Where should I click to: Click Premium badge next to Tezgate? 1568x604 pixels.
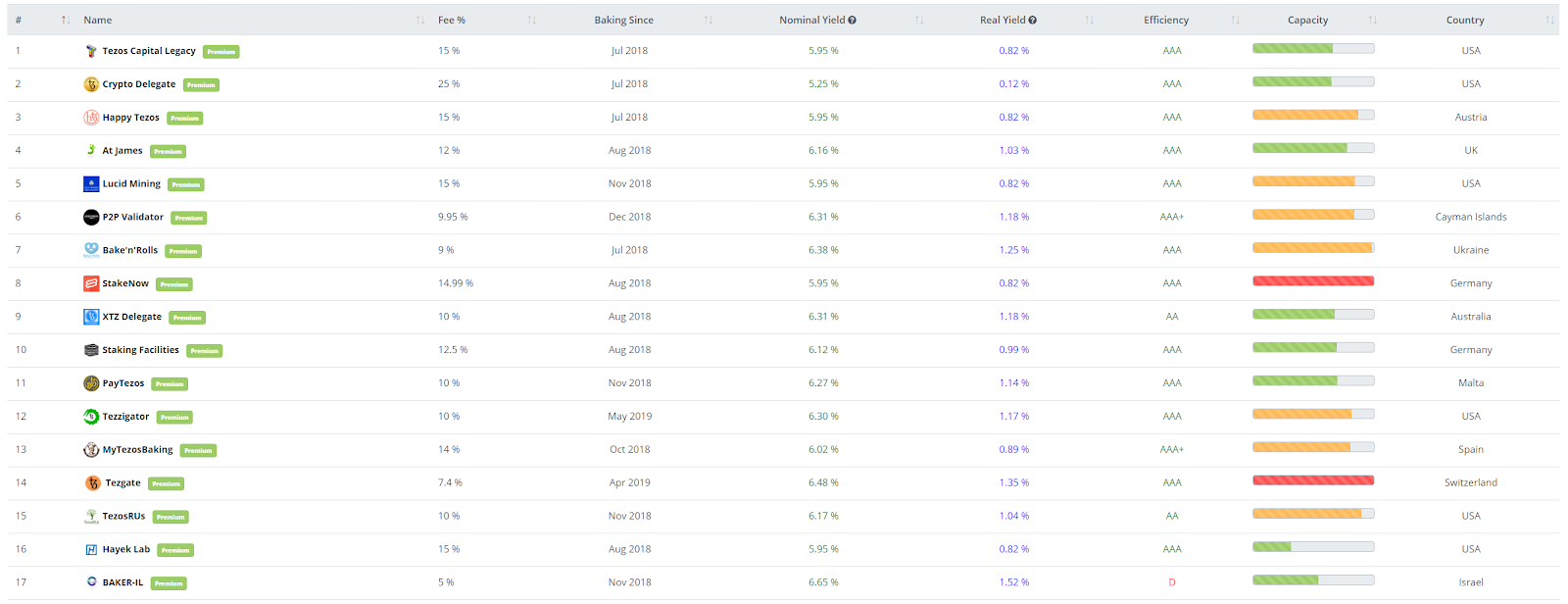(x=166, y=483)
